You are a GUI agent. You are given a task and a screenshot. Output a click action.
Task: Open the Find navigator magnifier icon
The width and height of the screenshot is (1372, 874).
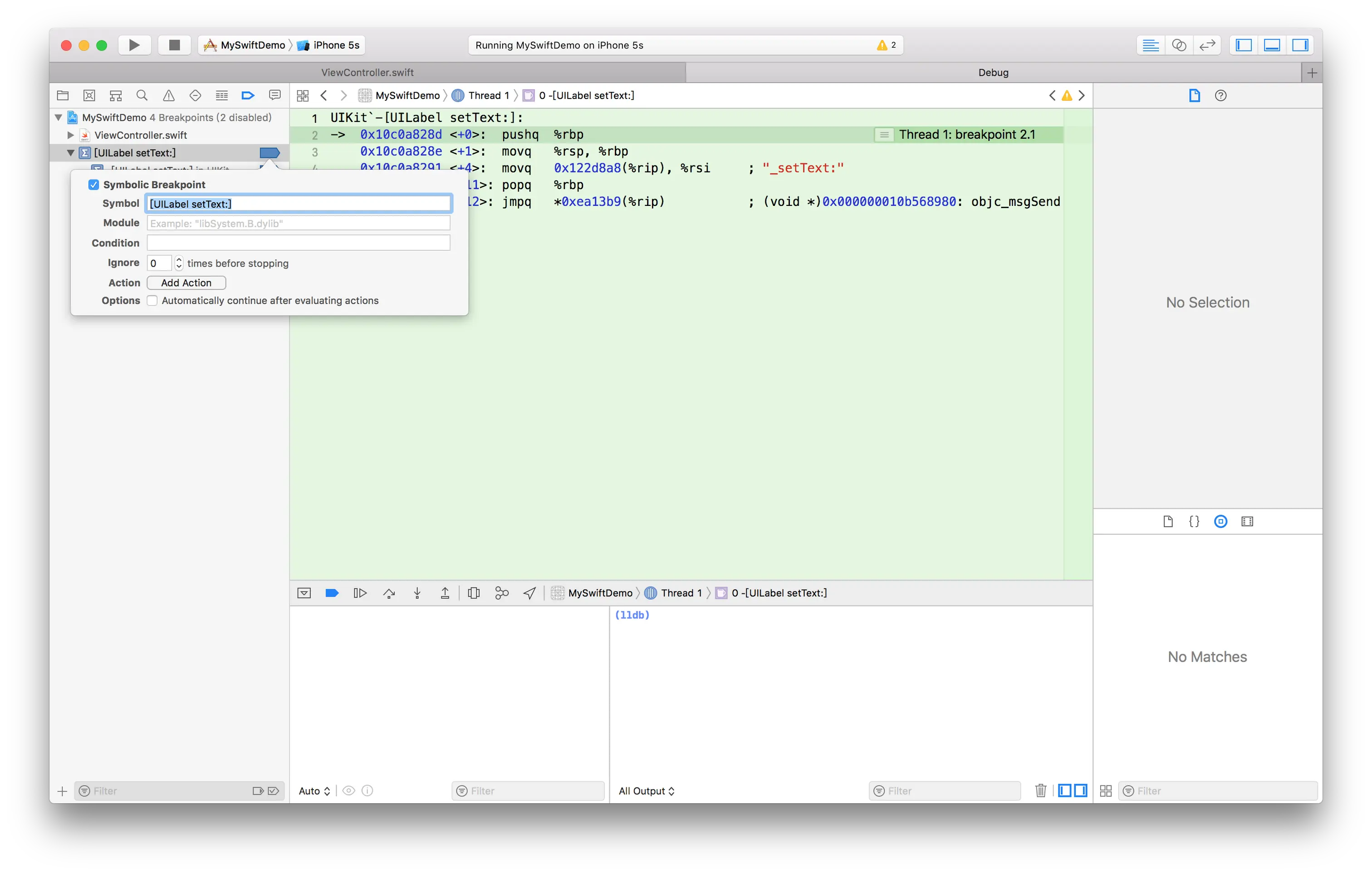(x=142, y=95)
